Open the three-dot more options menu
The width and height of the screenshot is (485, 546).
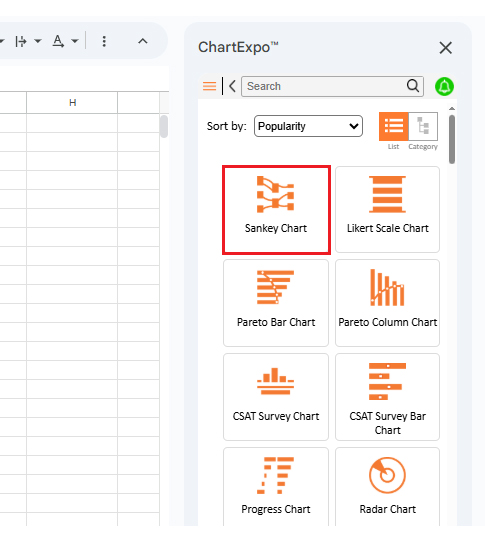[x=104, y=41]
